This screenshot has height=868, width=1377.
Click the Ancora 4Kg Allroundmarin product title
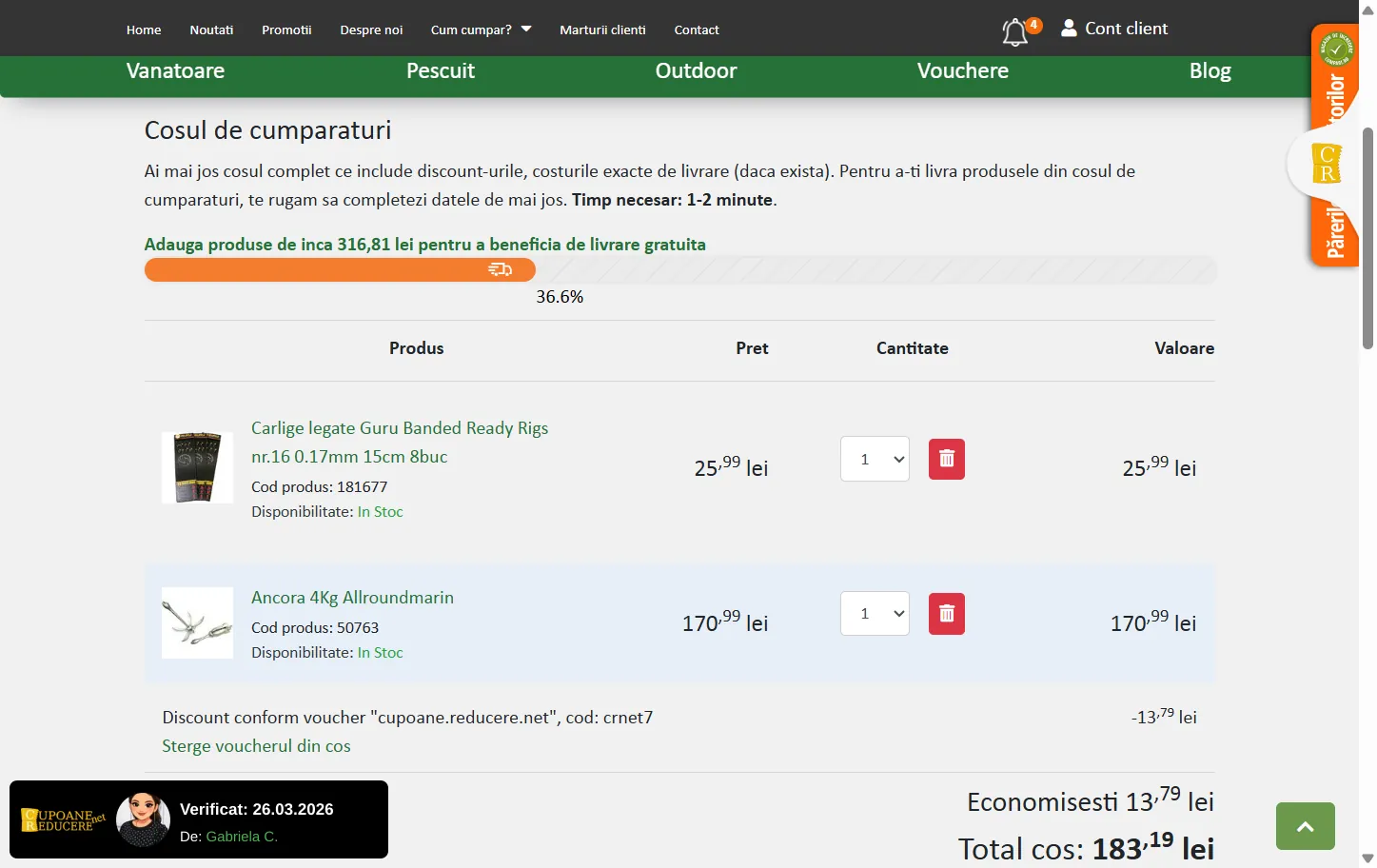352,598
